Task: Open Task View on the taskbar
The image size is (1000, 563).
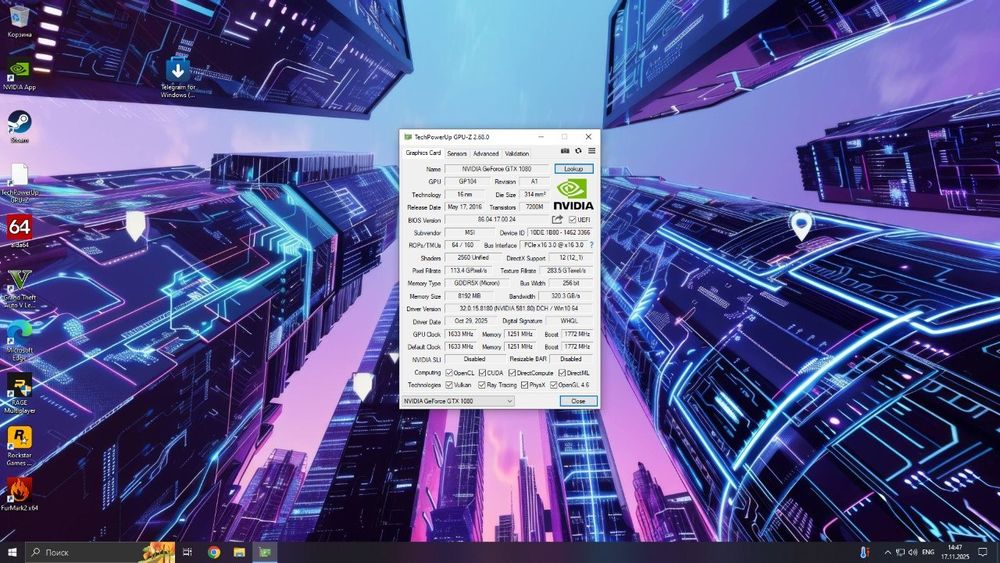Action: (x=188, y=552)
